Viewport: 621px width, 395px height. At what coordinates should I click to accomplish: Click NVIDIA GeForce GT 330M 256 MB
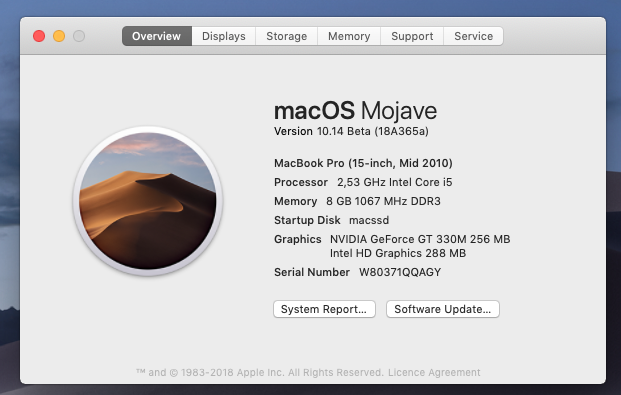(x=420, y=239)
